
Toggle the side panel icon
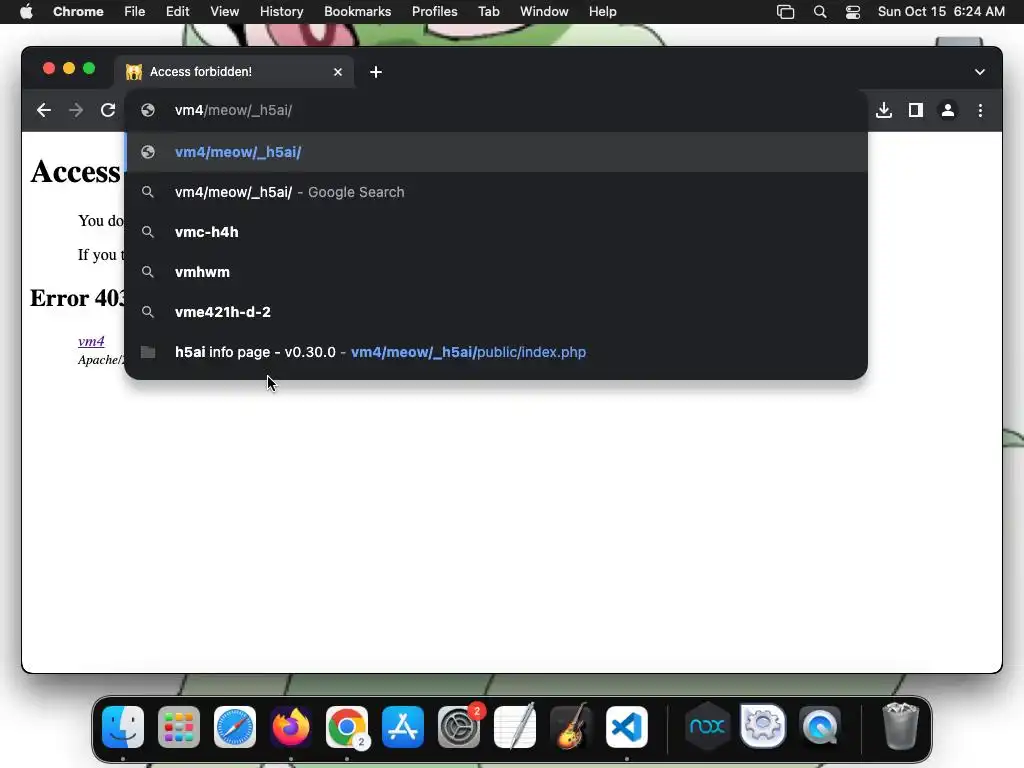point(916,110)
